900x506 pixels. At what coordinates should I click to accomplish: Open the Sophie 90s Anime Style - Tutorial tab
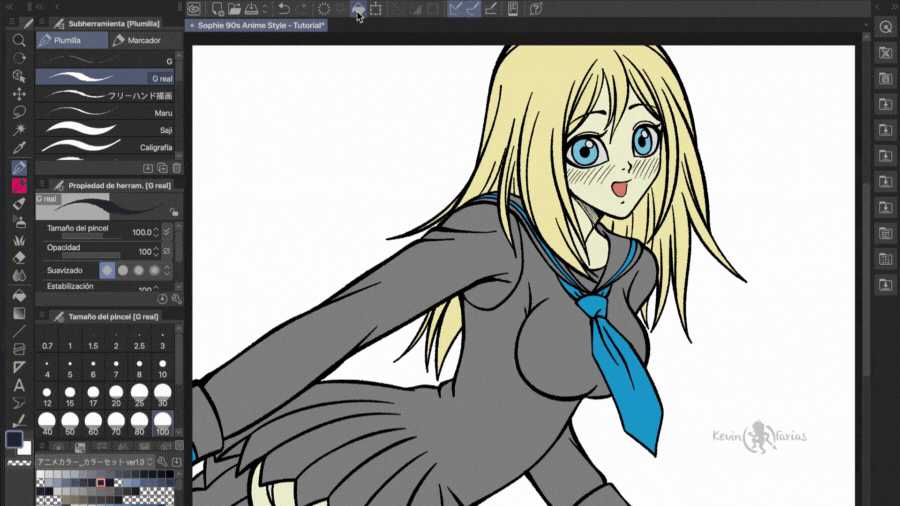click(x=257, y=25)
